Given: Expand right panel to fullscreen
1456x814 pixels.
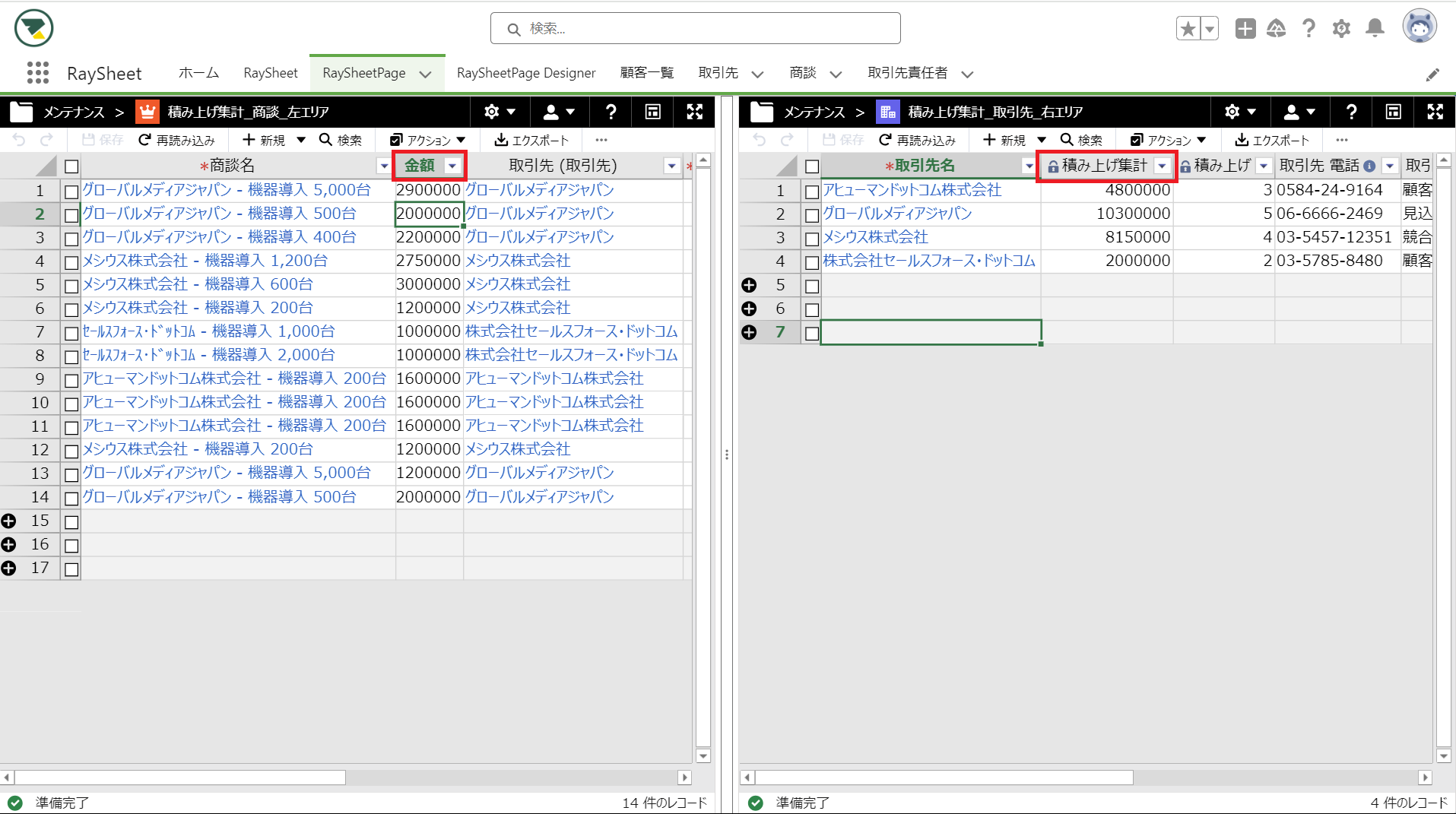Looking at the screenshot, I should 1435,112.
